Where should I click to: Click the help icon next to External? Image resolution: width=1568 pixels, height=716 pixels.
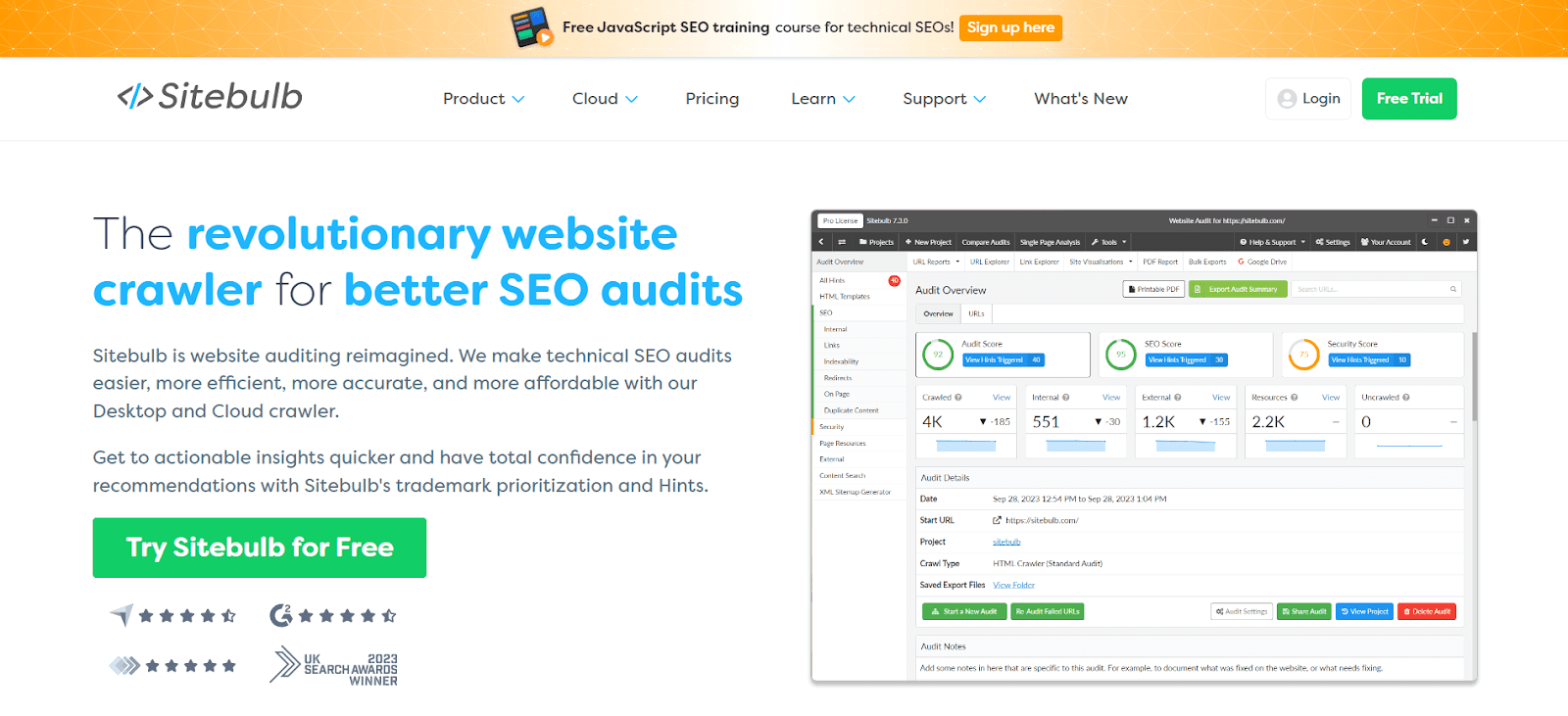1178,398
